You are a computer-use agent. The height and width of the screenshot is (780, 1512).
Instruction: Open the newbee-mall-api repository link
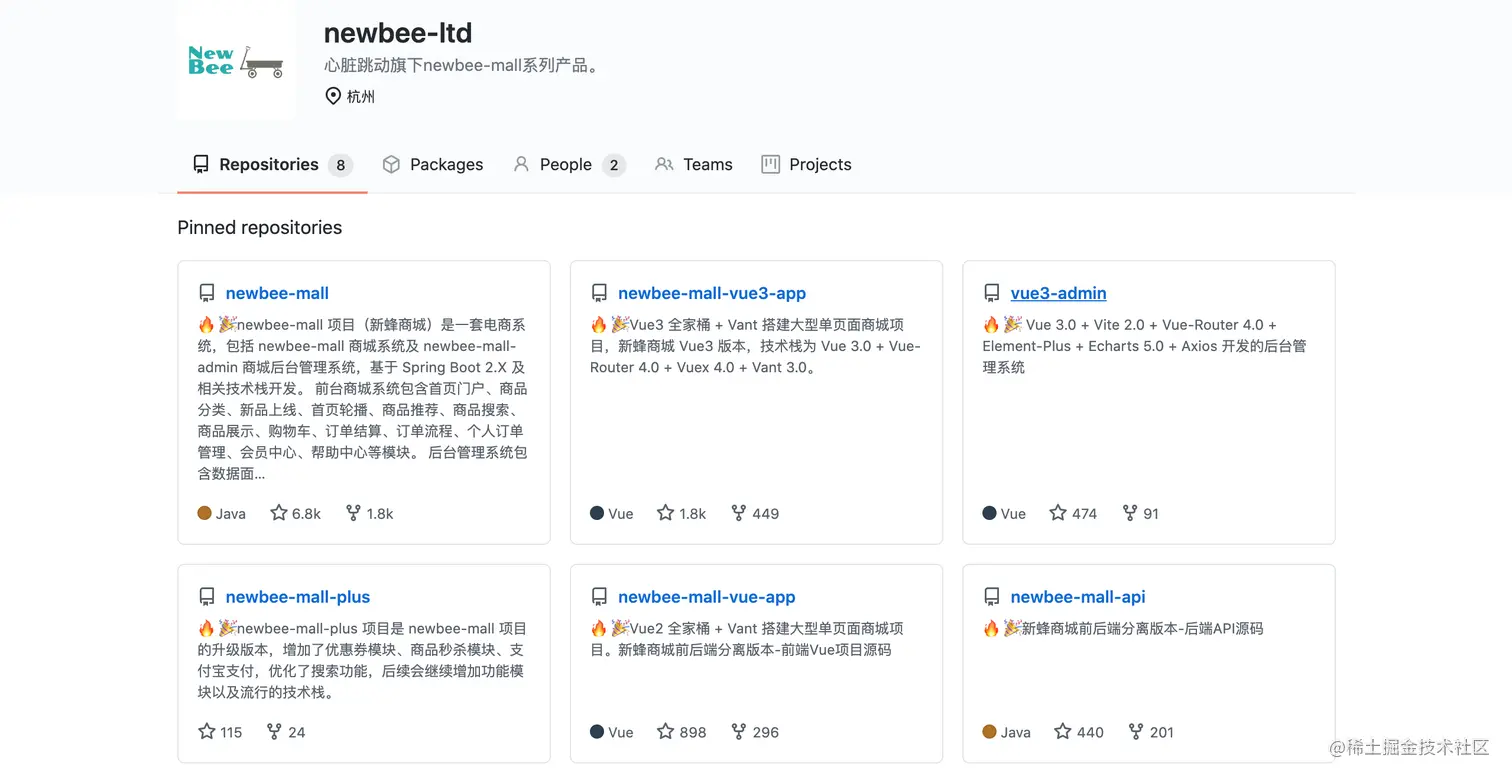click(1078, 597)
